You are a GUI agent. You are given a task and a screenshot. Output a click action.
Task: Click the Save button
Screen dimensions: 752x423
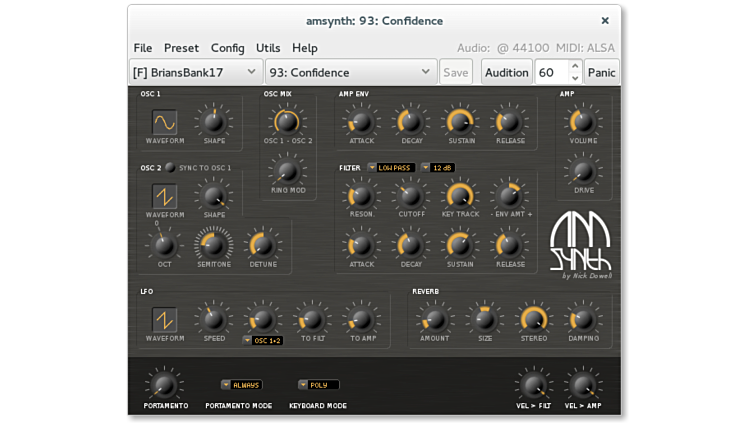(456, 72)
